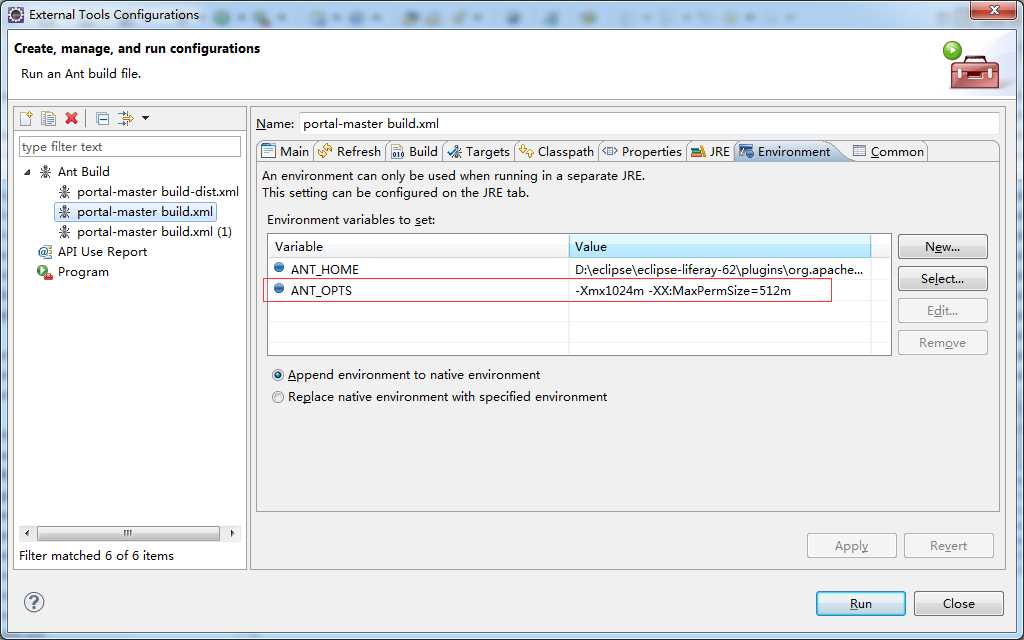Viewport: 1024px width, 640px height.
Task: Click the New... environment variable button
Action: 942,247
